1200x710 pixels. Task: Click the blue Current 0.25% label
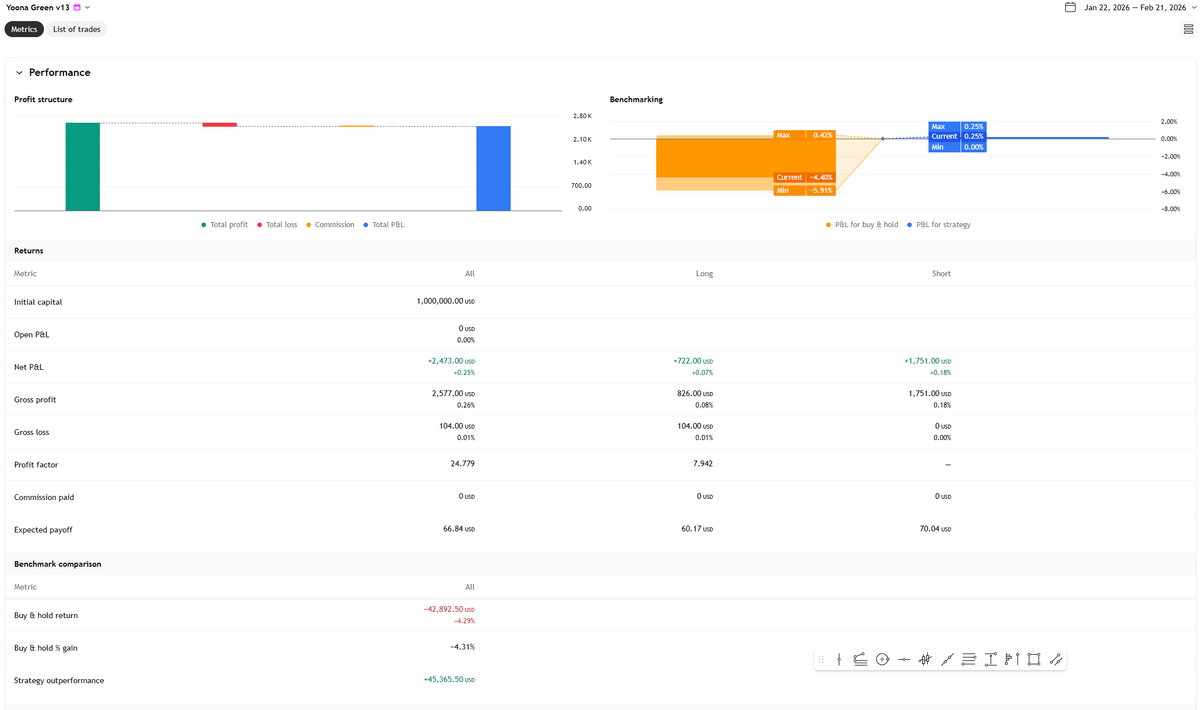point(957,136)
